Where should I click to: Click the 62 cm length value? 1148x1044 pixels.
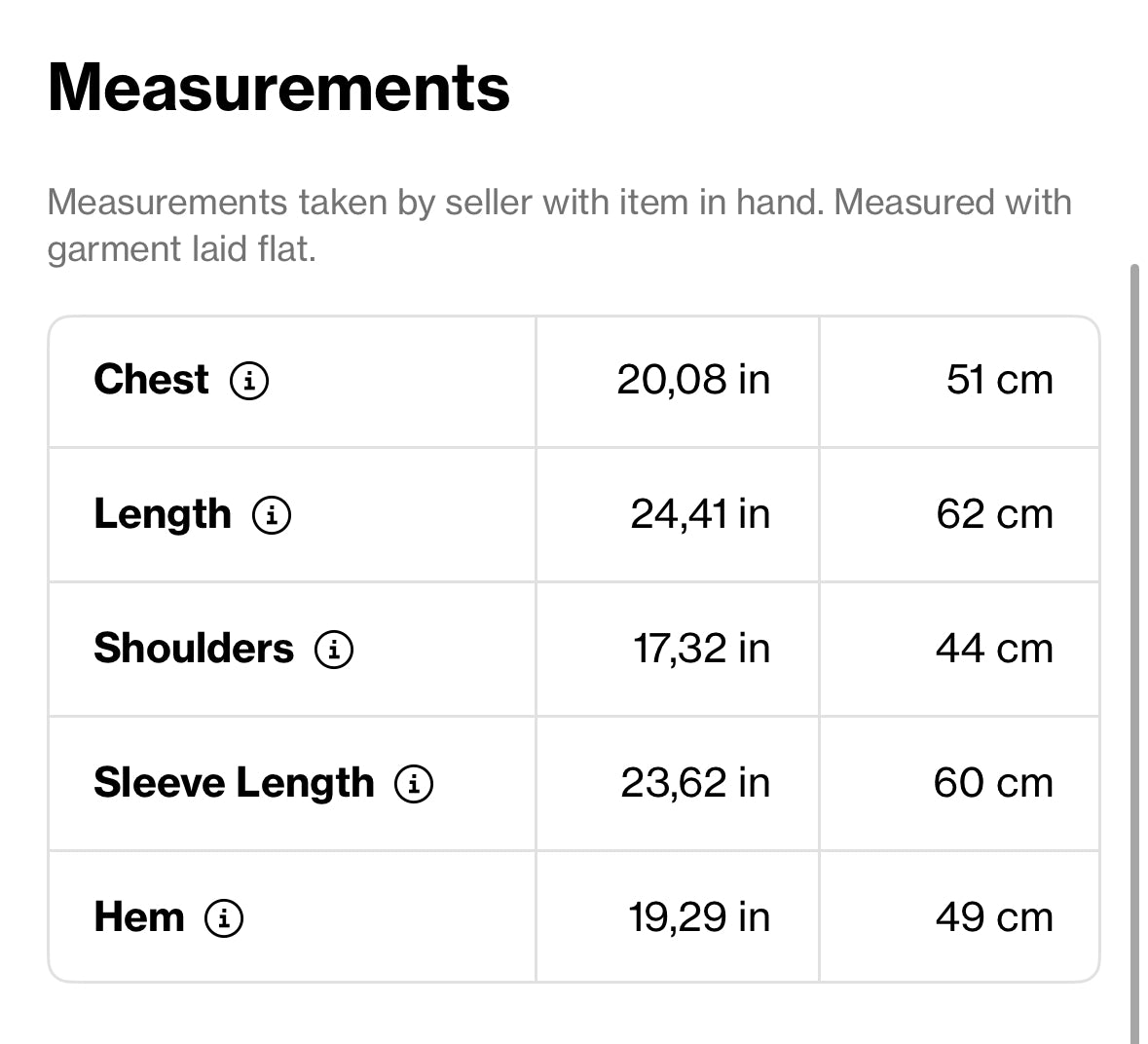tap(994, 514)
